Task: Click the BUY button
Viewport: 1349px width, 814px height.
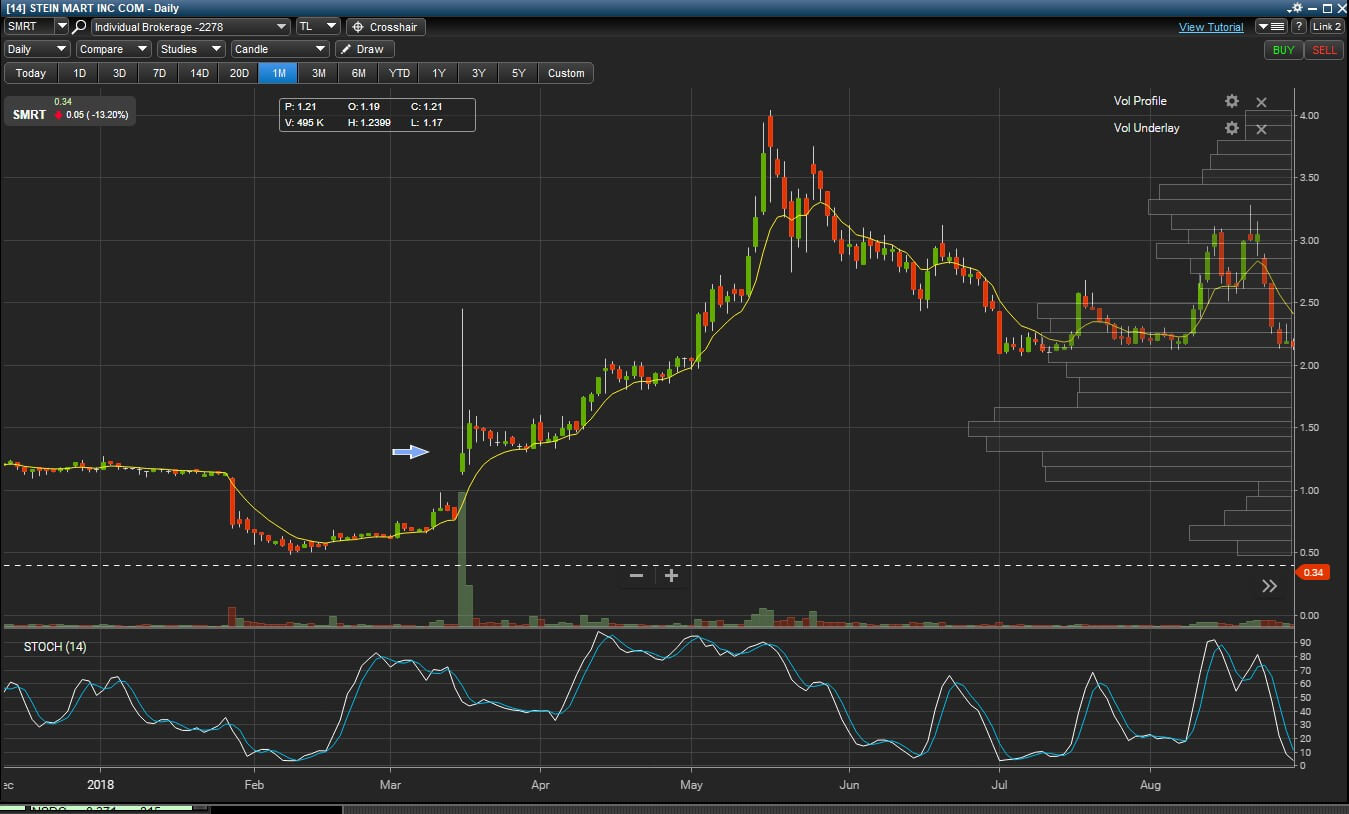Action: tap(1283, 49)
